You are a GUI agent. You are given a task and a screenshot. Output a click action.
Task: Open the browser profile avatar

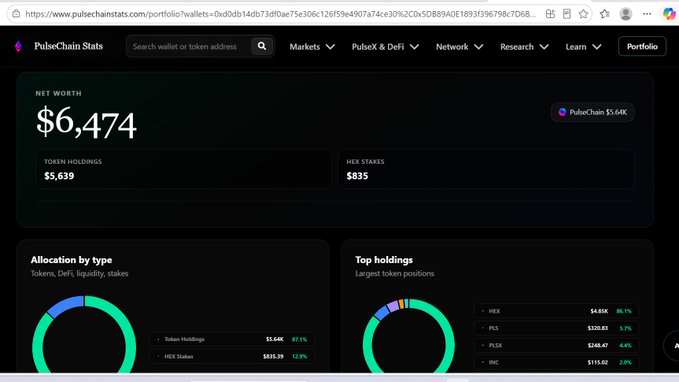pyautogui.click(x=625, y=14)
